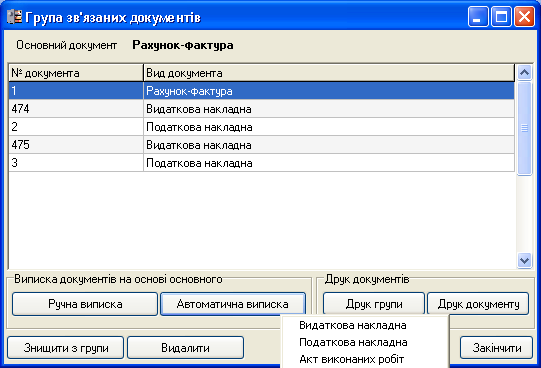Screen dimensions: 541x368
Task: Choose Видаткова накладна from popup menu
Action: pyautogui.click(x=353, y=325)
